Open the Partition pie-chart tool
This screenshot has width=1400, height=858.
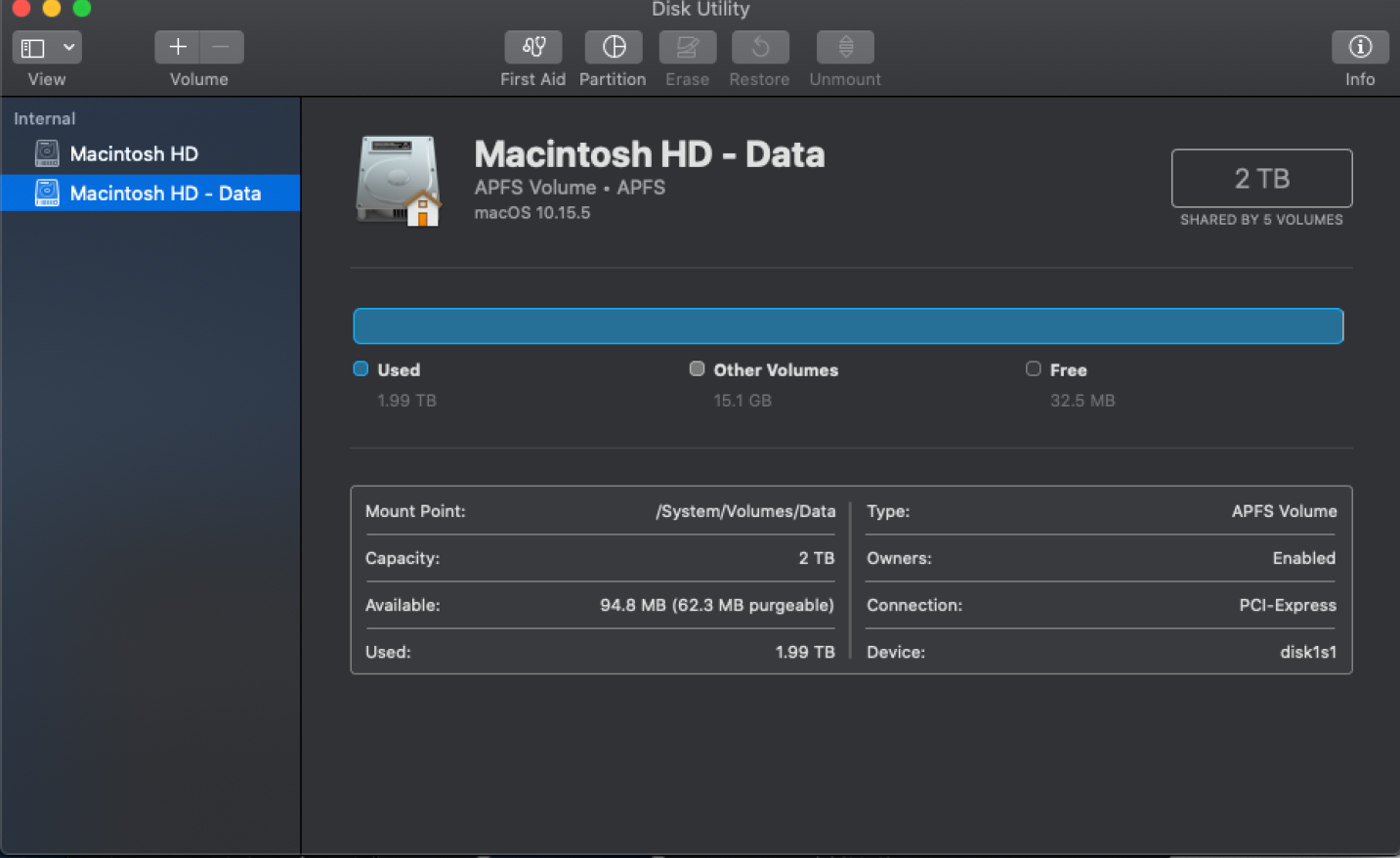pyautogui.click(x=614, y=47)
